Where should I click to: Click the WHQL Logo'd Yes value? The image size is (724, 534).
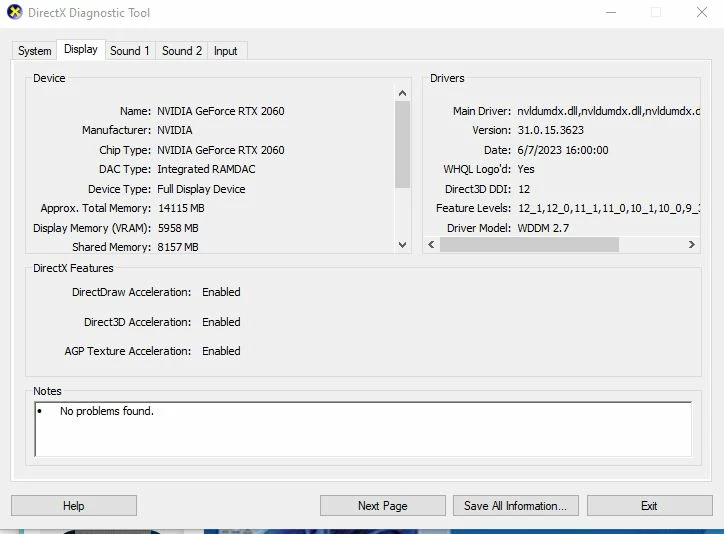(526, 169)
